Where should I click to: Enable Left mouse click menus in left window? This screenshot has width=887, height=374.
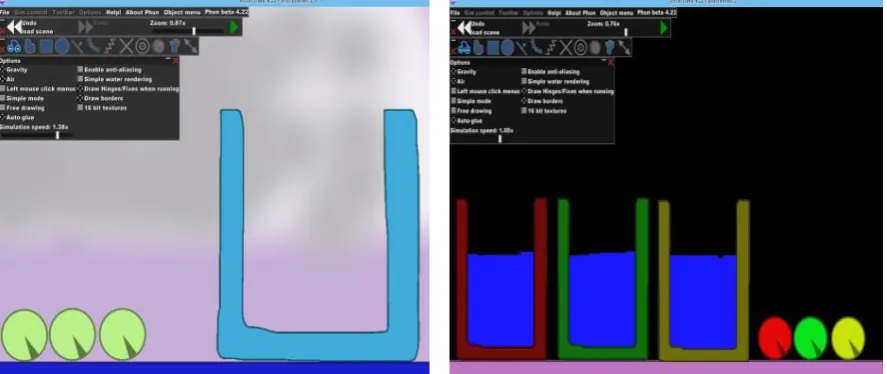pos(2,89)
